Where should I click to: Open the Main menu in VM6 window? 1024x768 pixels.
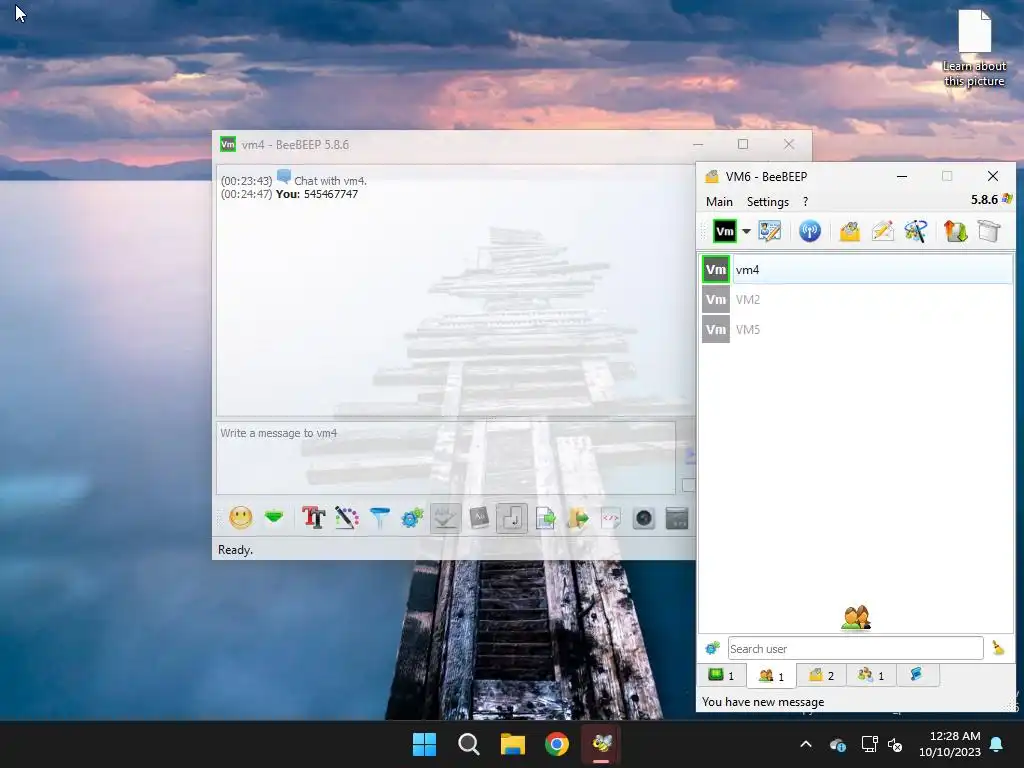pyautogui.click(x=719, y=202)
